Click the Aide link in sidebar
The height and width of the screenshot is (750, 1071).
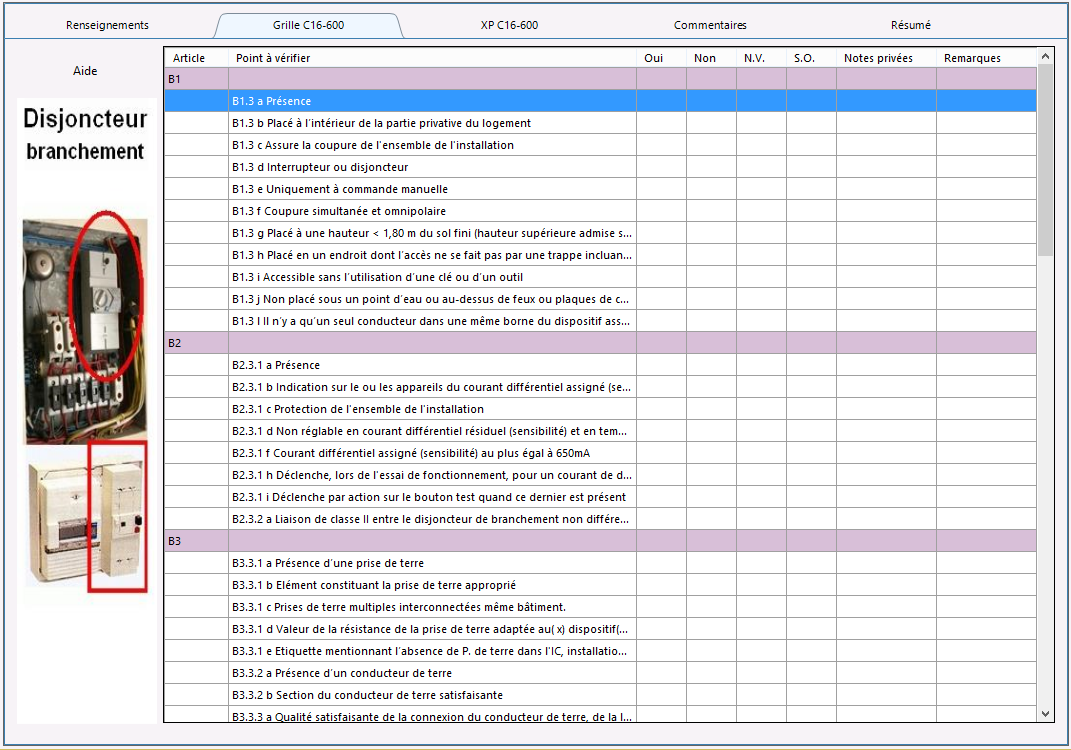85,71
